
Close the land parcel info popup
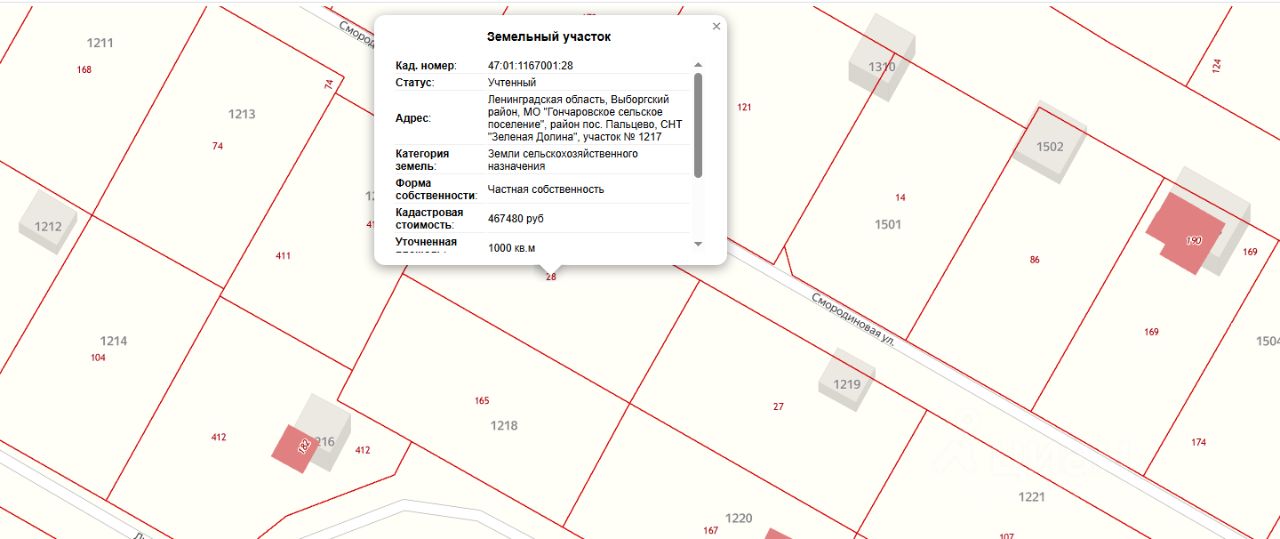point(716,27)
